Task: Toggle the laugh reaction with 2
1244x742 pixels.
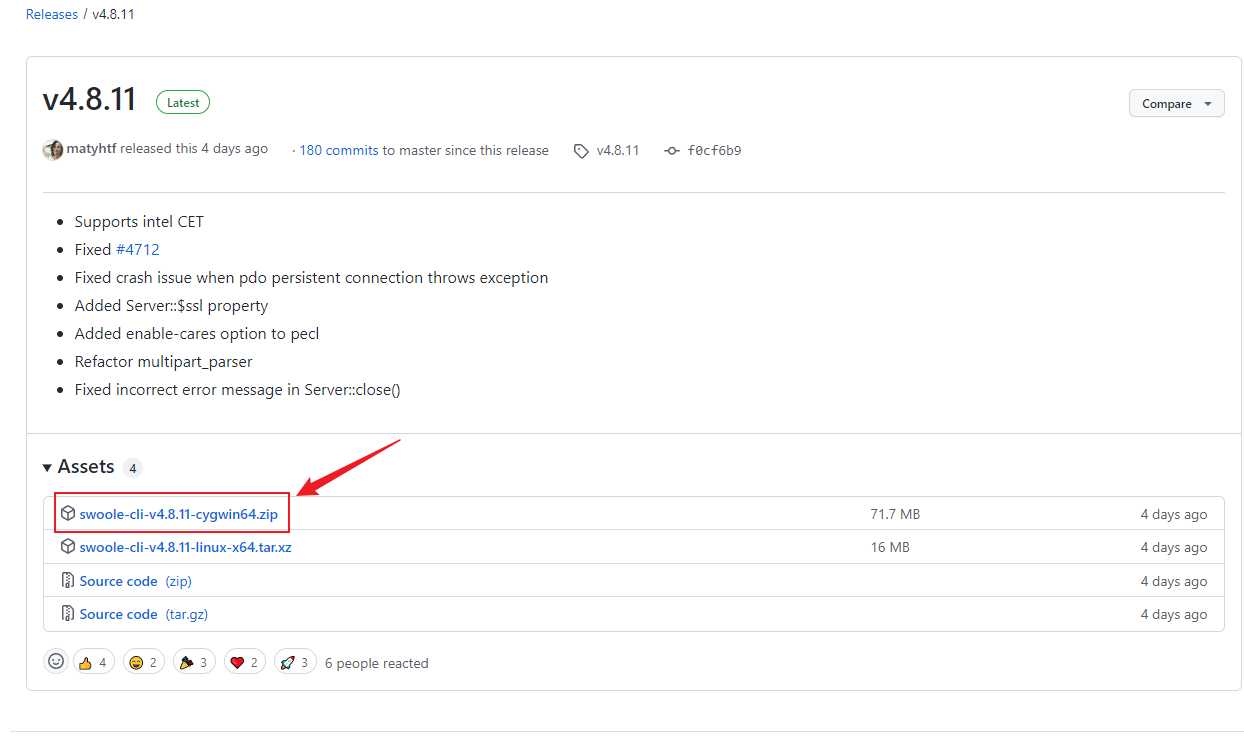Action: click(x=144, y=662)
